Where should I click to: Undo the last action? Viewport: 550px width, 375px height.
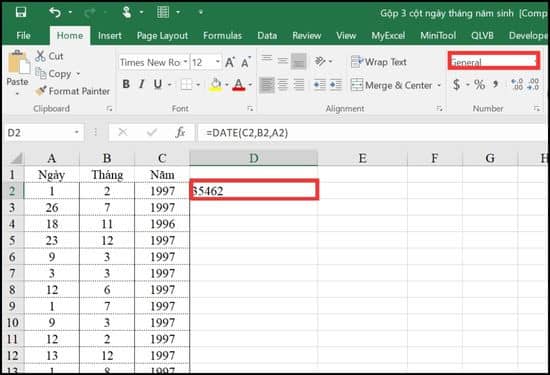pyautogui.click(x=54, y=13)
